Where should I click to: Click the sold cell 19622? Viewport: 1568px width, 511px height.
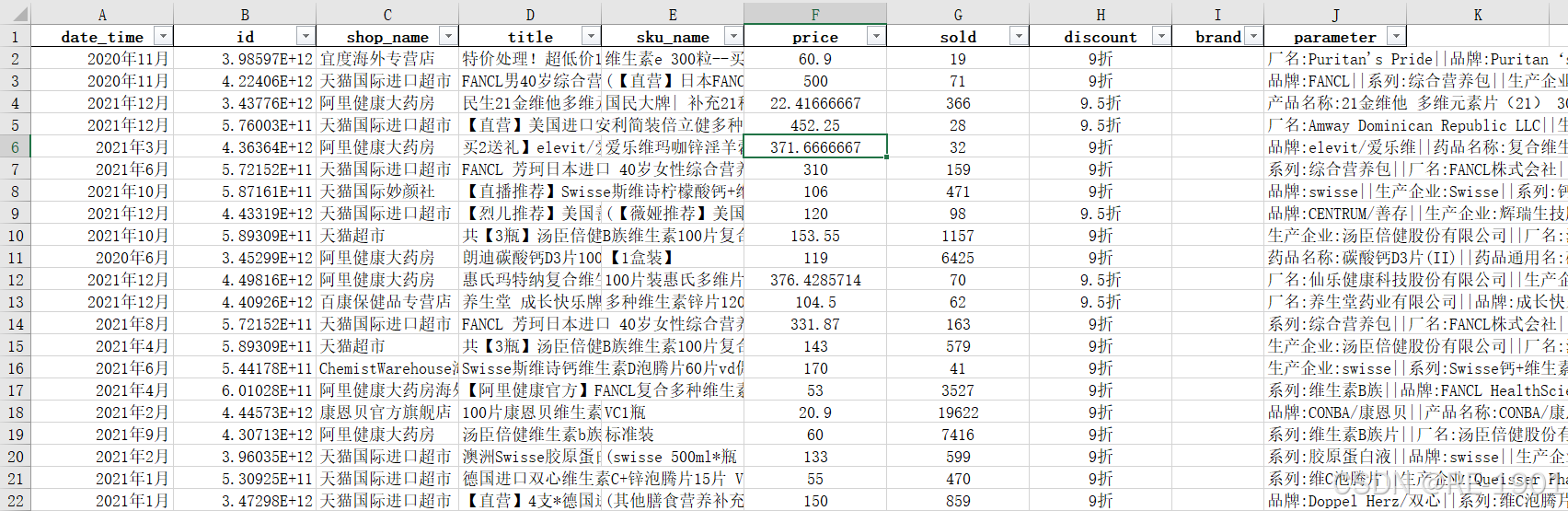pyautogui.click(x=958, y=412)
